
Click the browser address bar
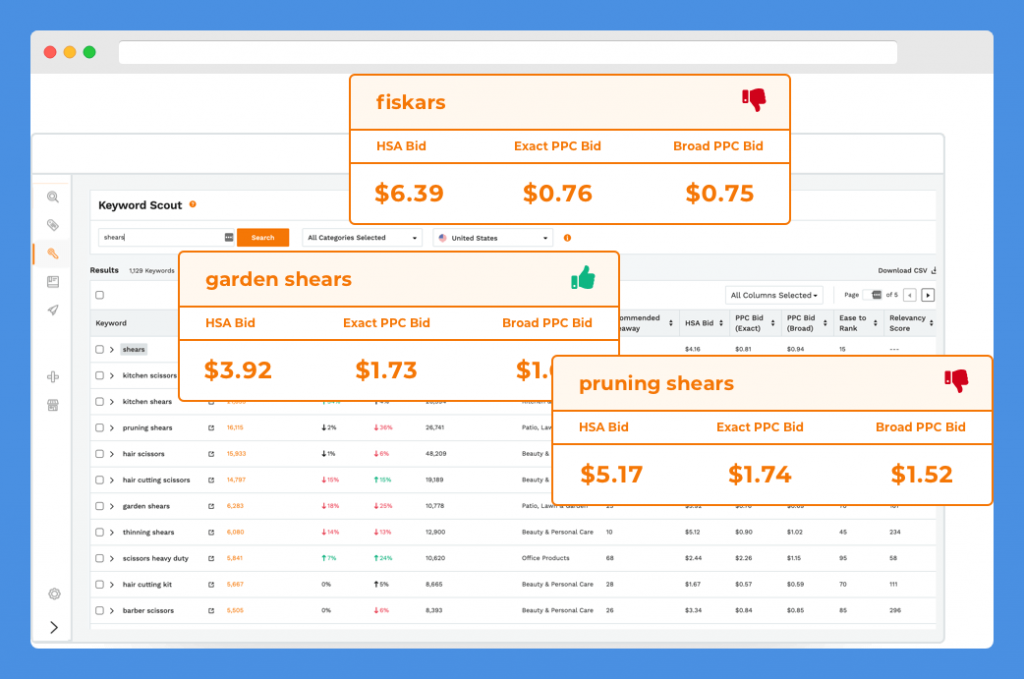507,52
